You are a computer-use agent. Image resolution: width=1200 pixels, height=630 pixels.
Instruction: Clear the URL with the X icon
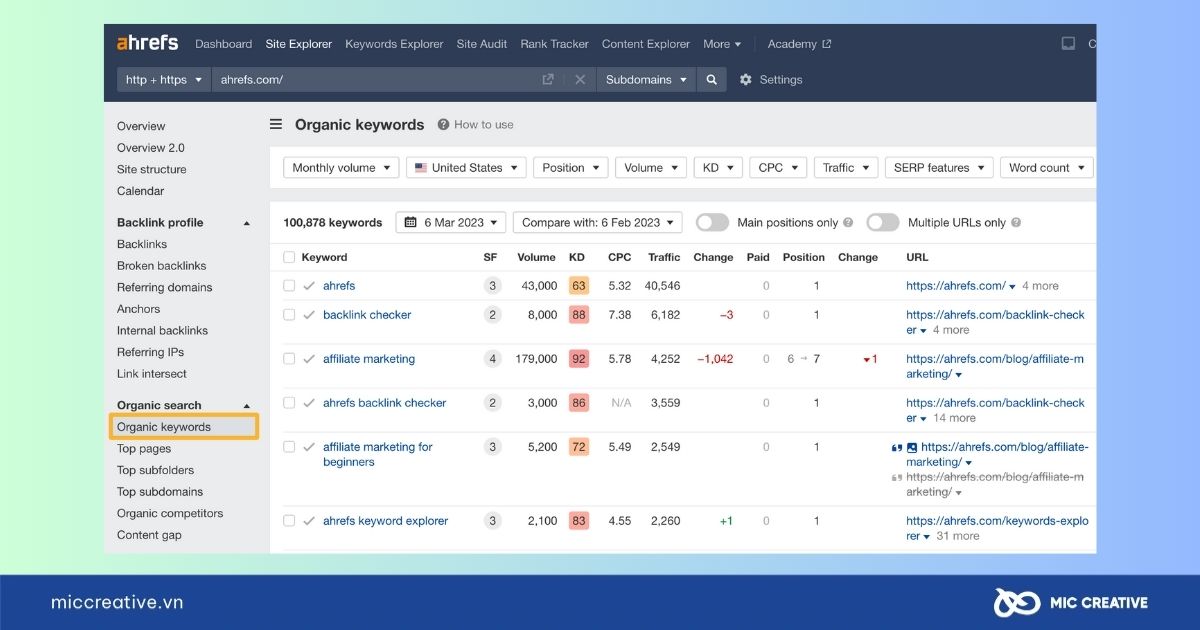(580, 80)
